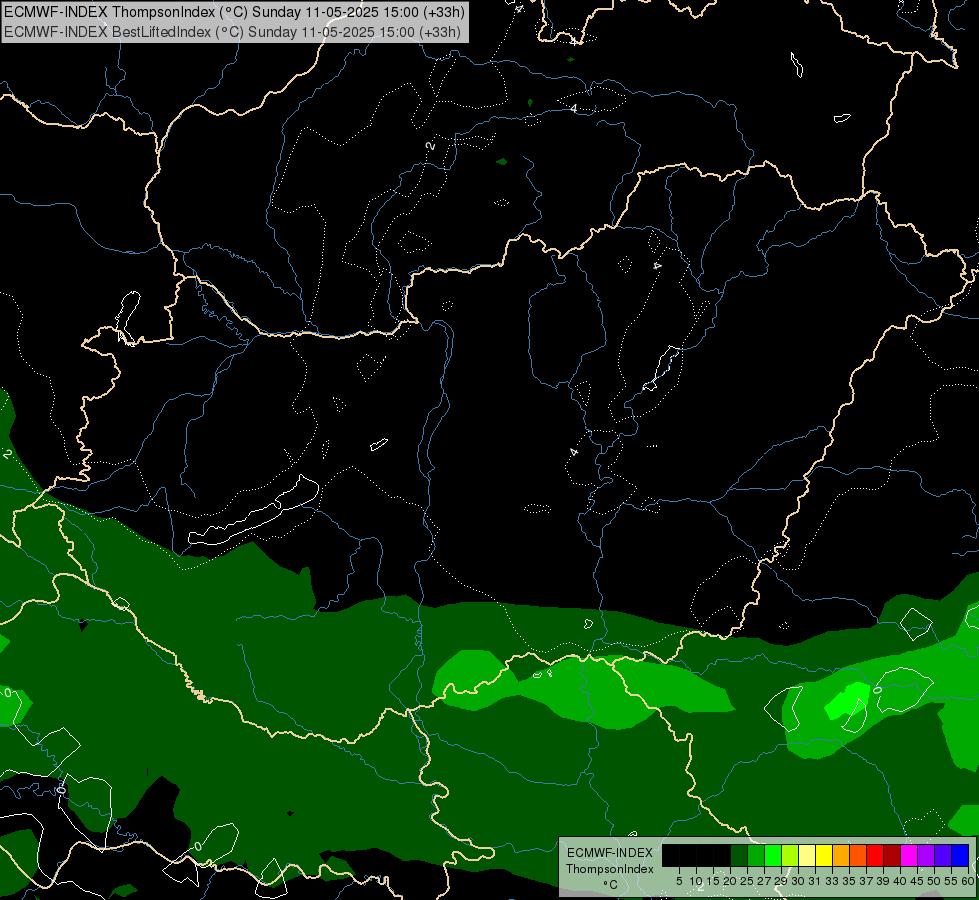Select the indigo 50–55 legend swatch
The height and width of the screenshot is (900, 979).
tap(943, 855)
